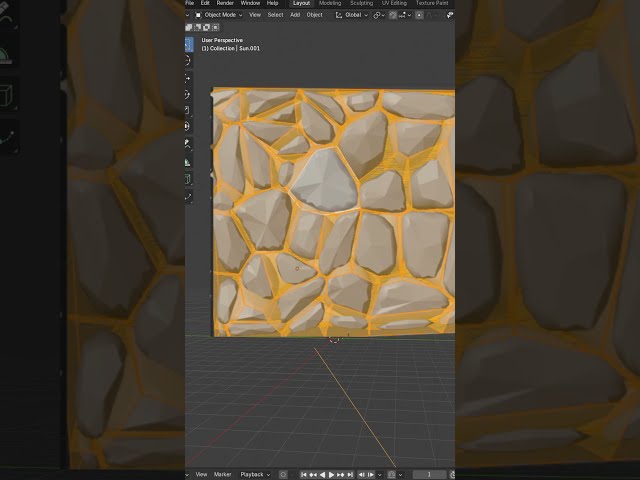The width and height of the screenshot is (640, 480).
Task: Switch to the UV Editing workspace tab
Action: (394, 3)
